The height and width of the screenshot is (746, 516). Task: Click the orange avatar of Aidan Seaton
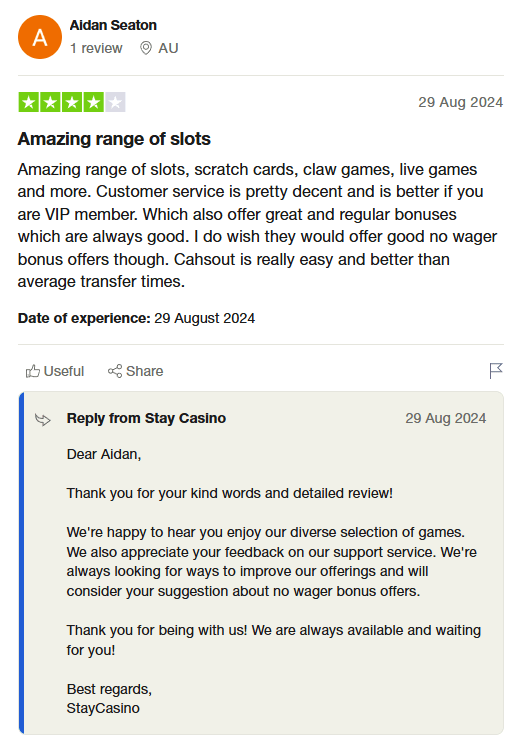click(x=39, y=37)
